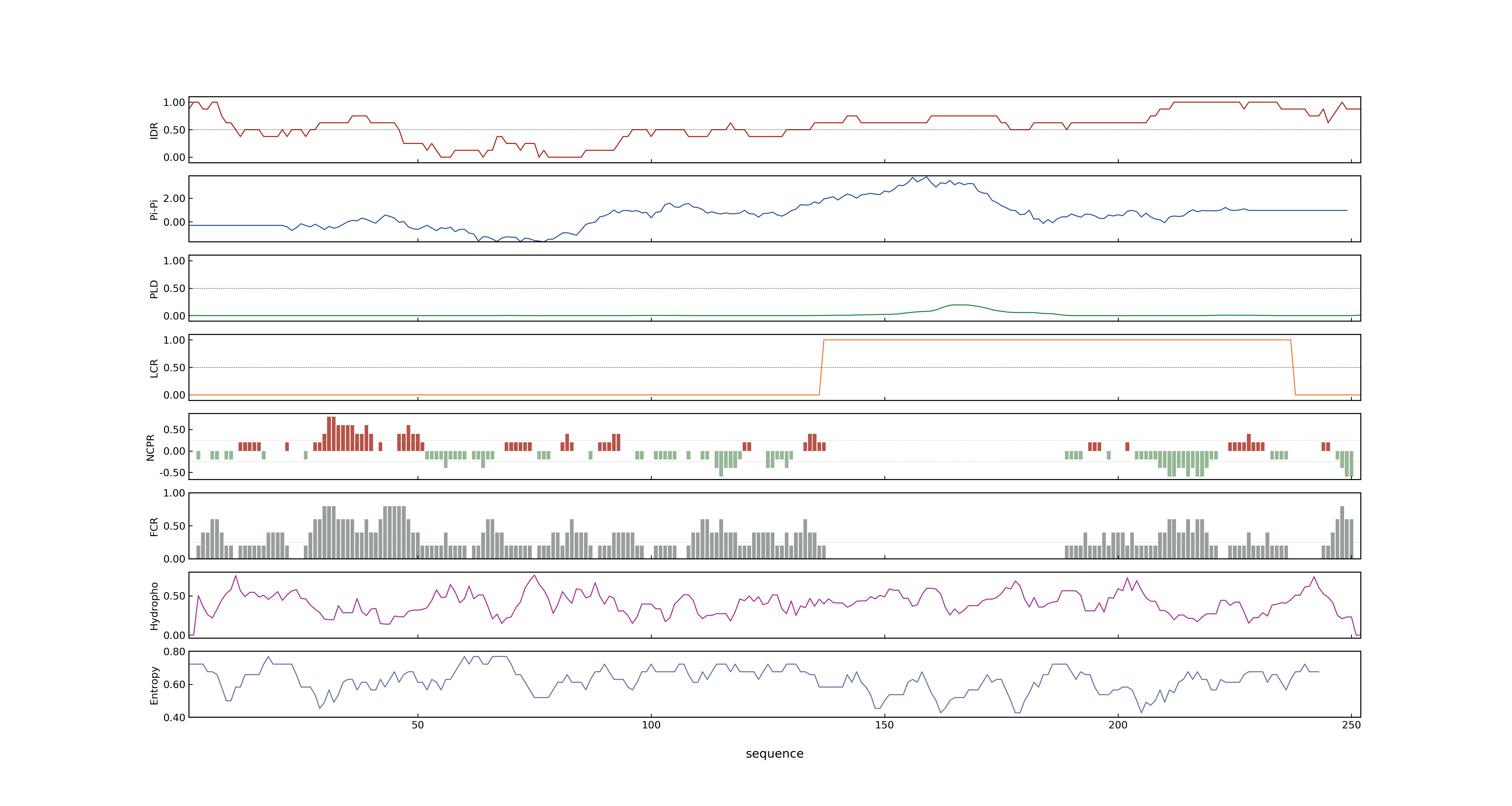
Task: Click the FCR axis label
Action: pyautogui.click(x=154, y=526)
